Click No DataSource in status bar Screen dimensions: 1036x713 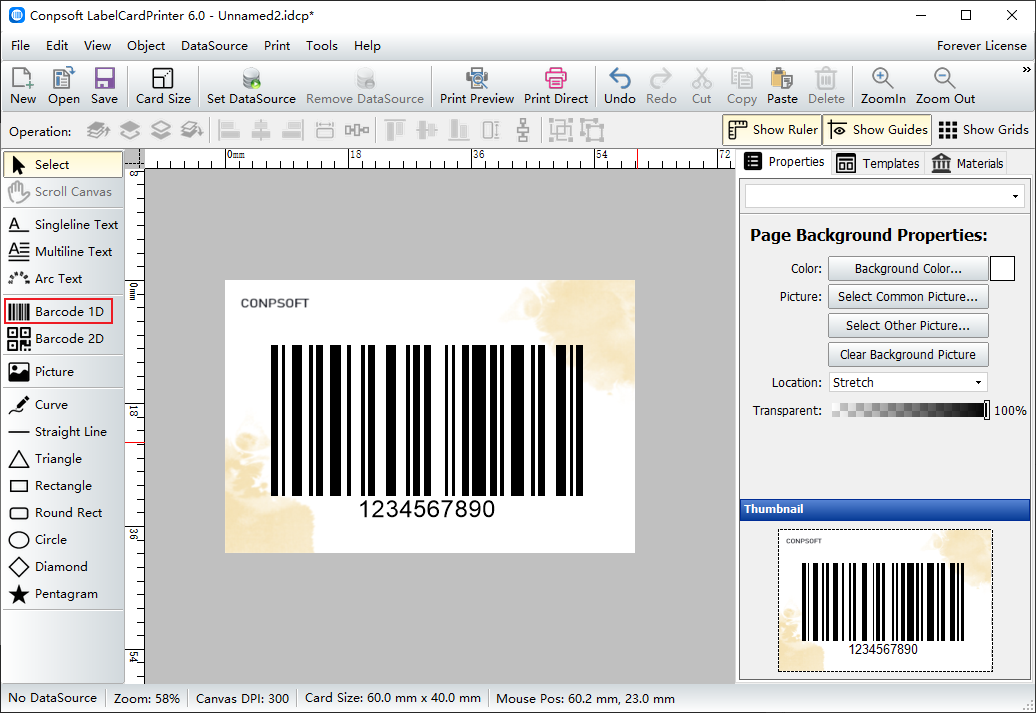tap(53, 698)
